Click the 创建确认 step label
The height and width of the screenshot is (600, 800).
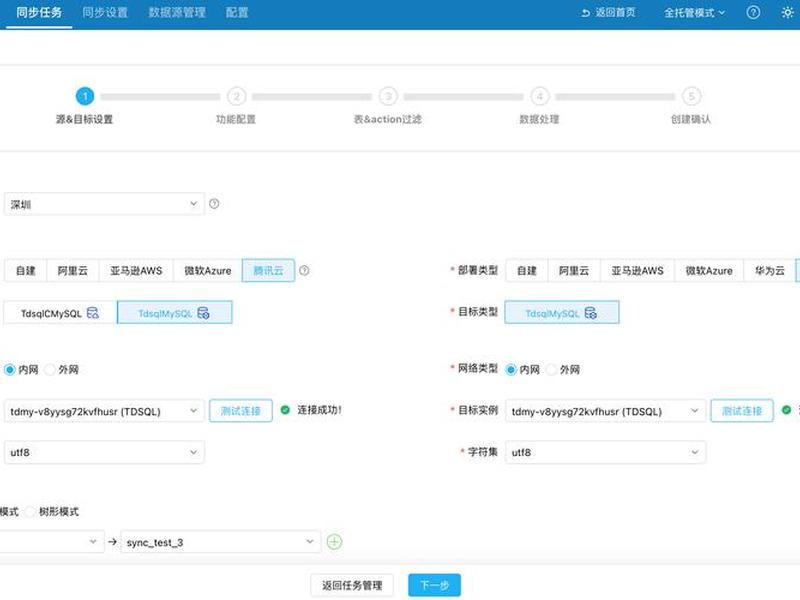pyautogui.click(x=691, y=119)
